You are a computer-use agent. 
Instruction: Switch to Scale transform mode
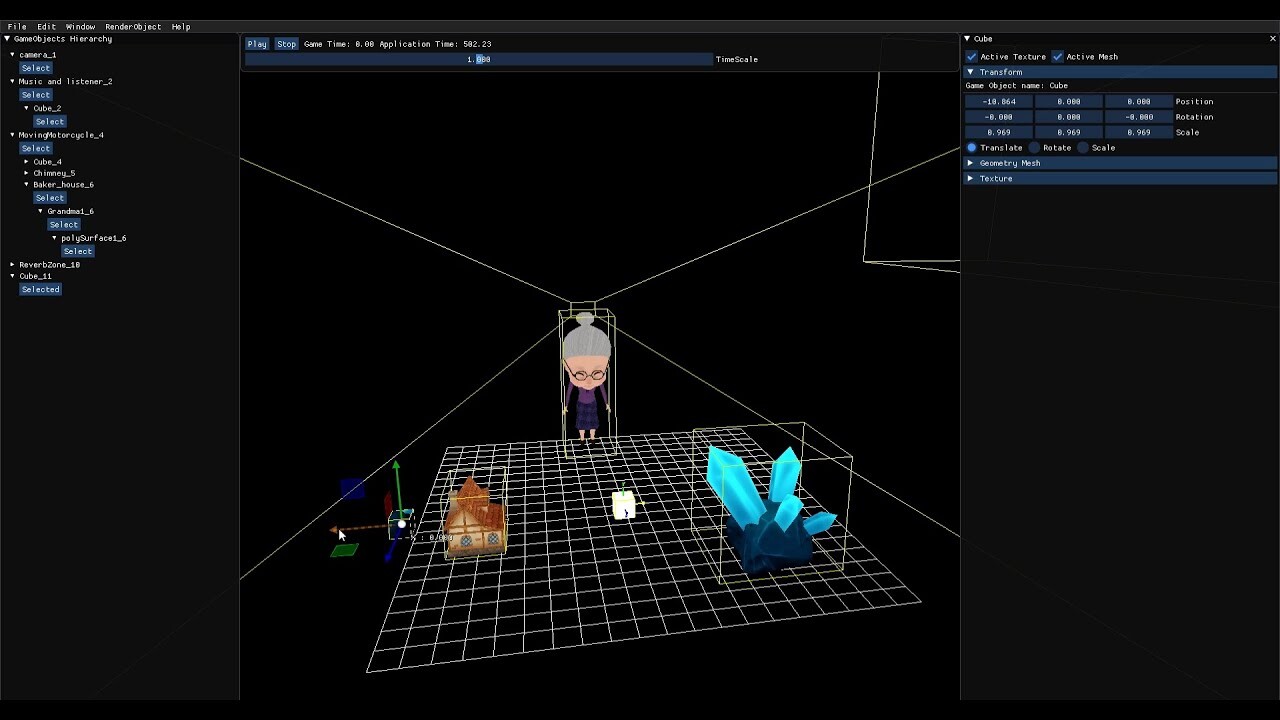1084,147
